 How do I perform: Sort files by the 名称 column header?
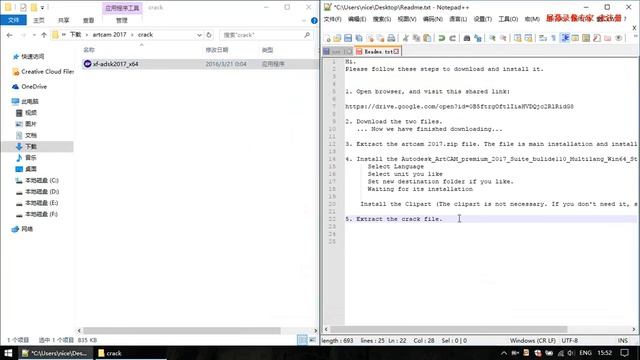coord(89,50)
